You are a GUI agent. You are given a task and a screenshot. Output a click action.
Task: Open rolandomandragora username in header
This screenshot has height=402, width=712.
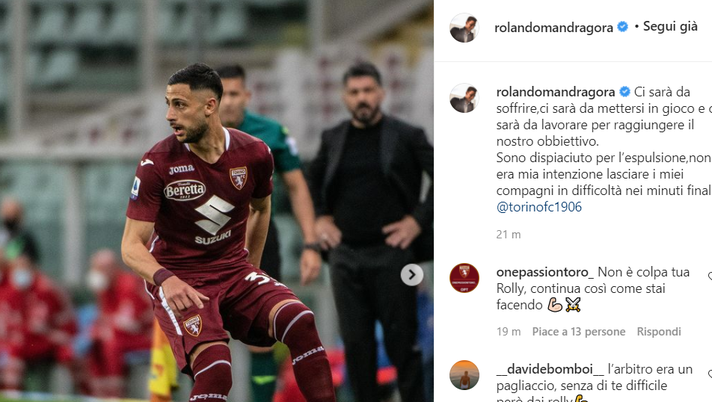click(554, 28)
